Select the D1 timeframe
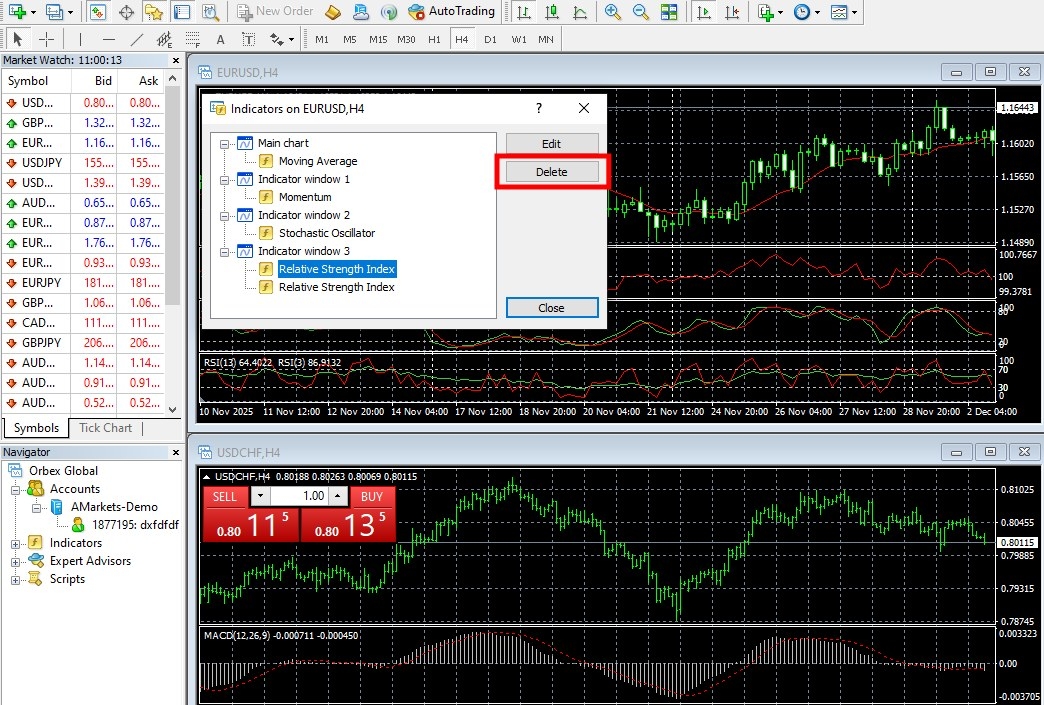 490,39
